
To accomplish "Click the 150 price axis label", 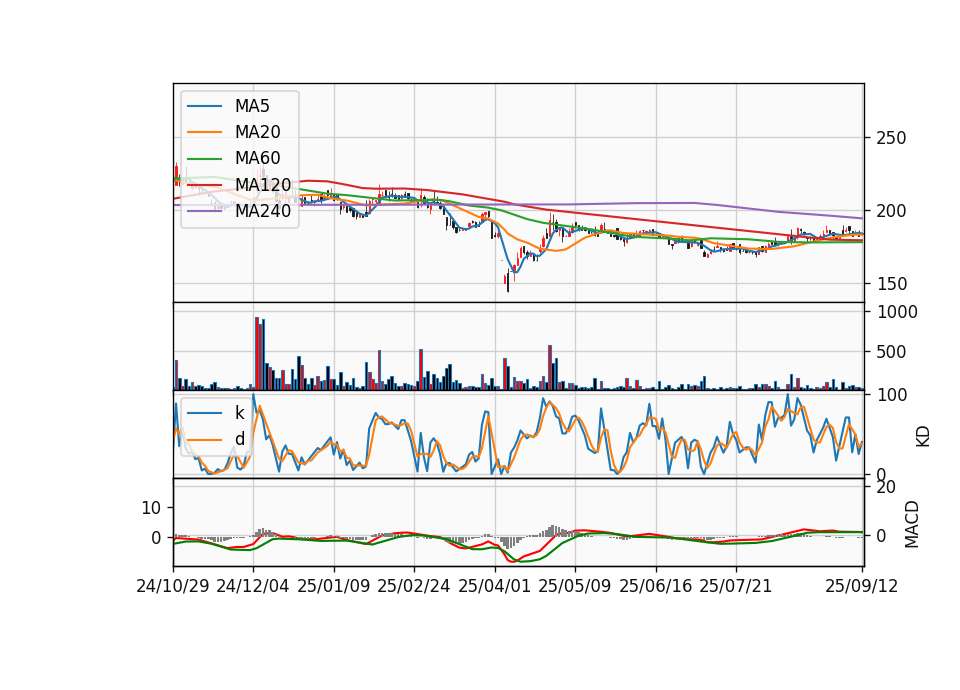I will point(891,284).
